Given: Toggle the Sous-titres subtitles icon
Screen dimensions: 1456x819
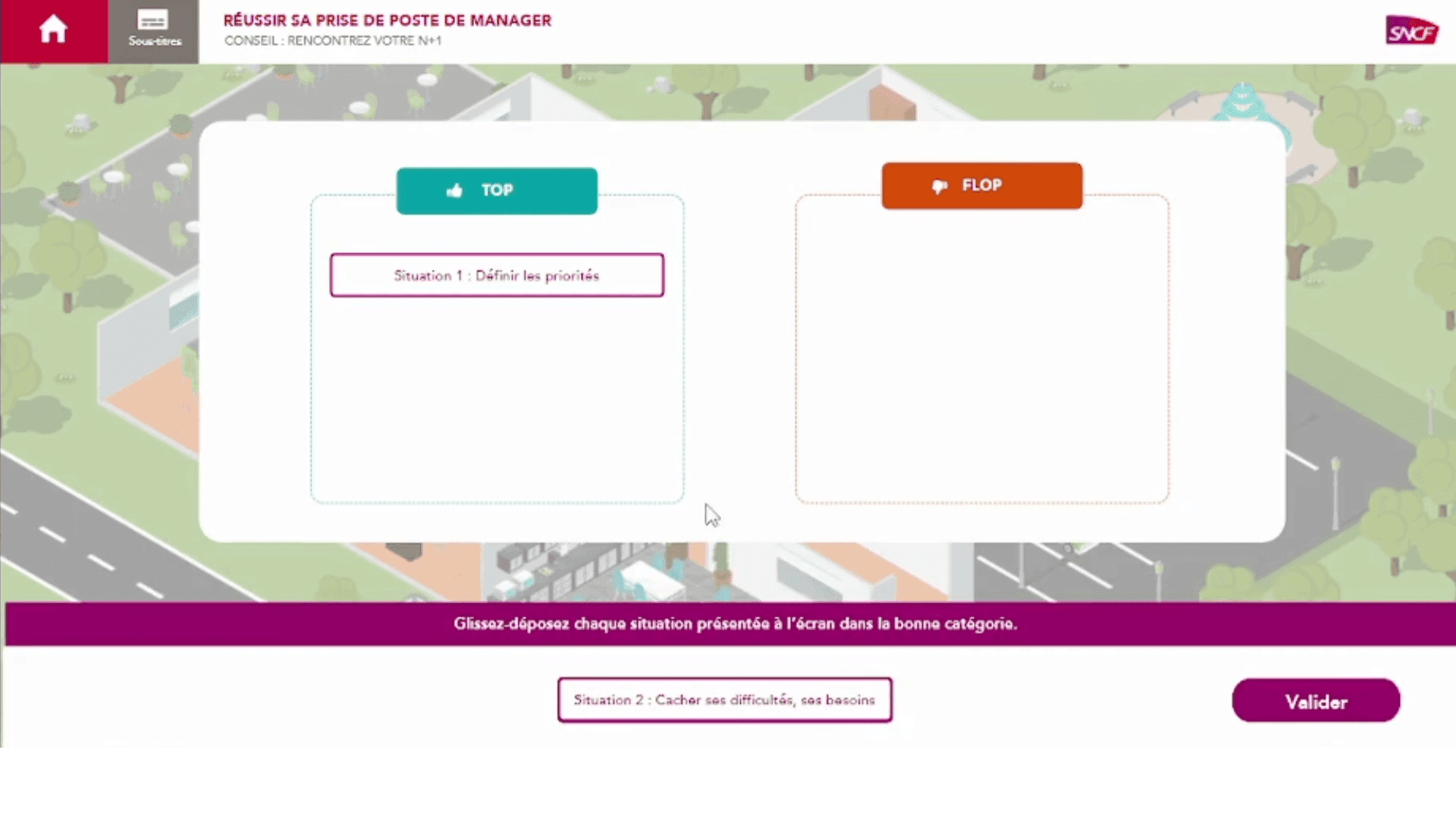Looking at the screenshot, I should pyautogui.click(x=154, y=29).
